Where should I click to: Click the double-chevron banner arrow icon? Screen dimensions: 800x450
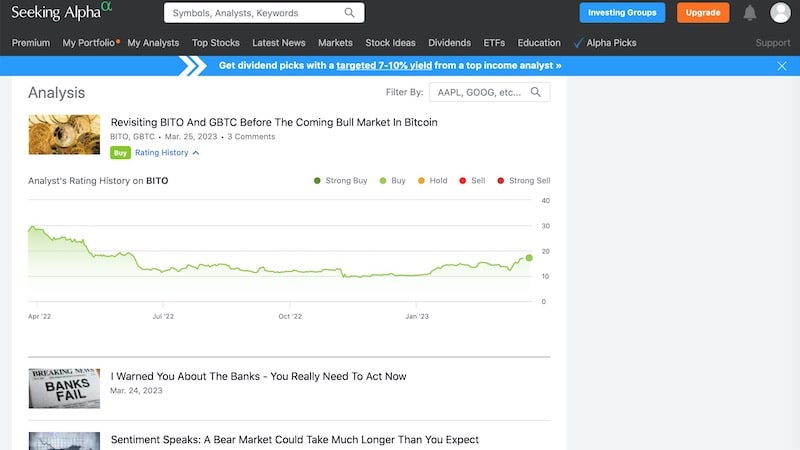pos(193,66)
